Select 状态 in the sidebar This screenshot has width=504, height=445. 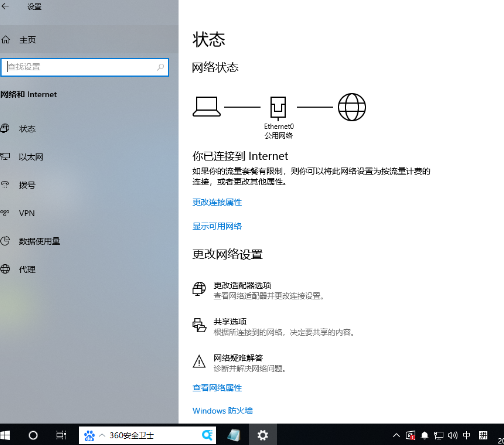[27, 129]
